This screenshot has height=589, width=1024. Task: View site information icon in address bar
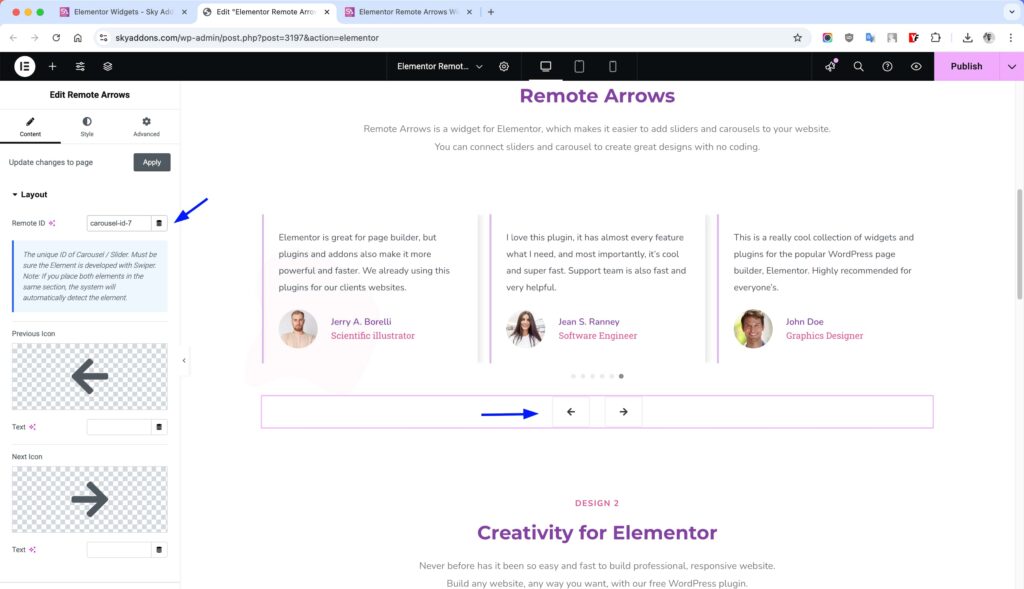103,38
